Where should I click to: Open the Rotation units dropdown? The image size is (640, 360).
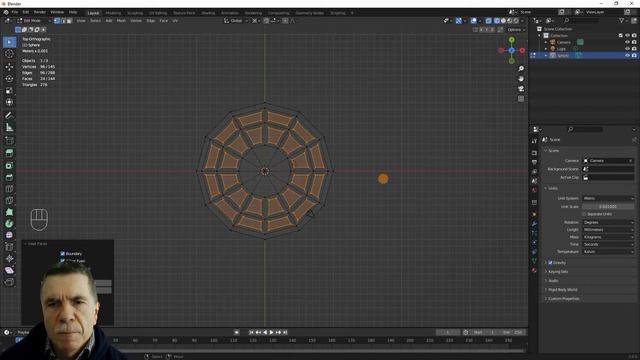pos(608,222)
